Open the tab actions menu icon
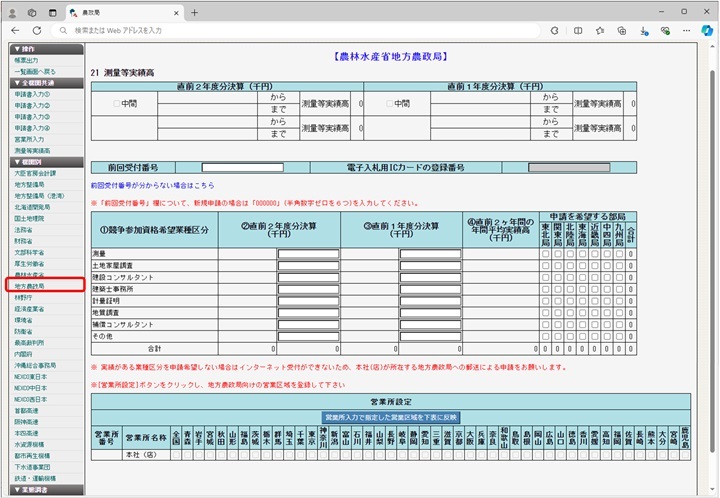This screenshot has height=498, width=720. click(x=52, y=13)
